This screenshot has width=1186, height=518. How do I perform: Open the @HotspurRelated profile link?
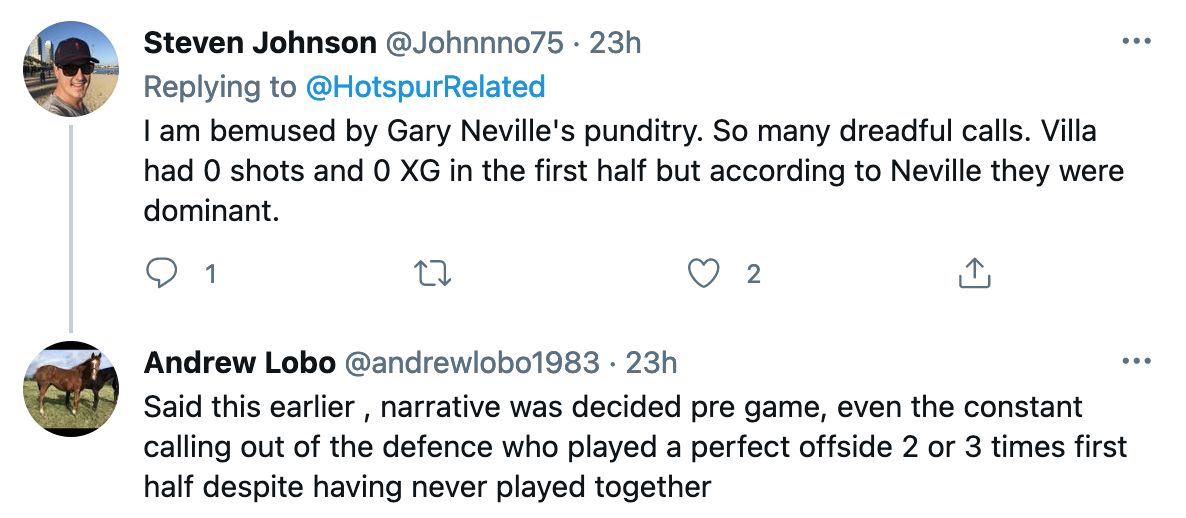[426, 87]
